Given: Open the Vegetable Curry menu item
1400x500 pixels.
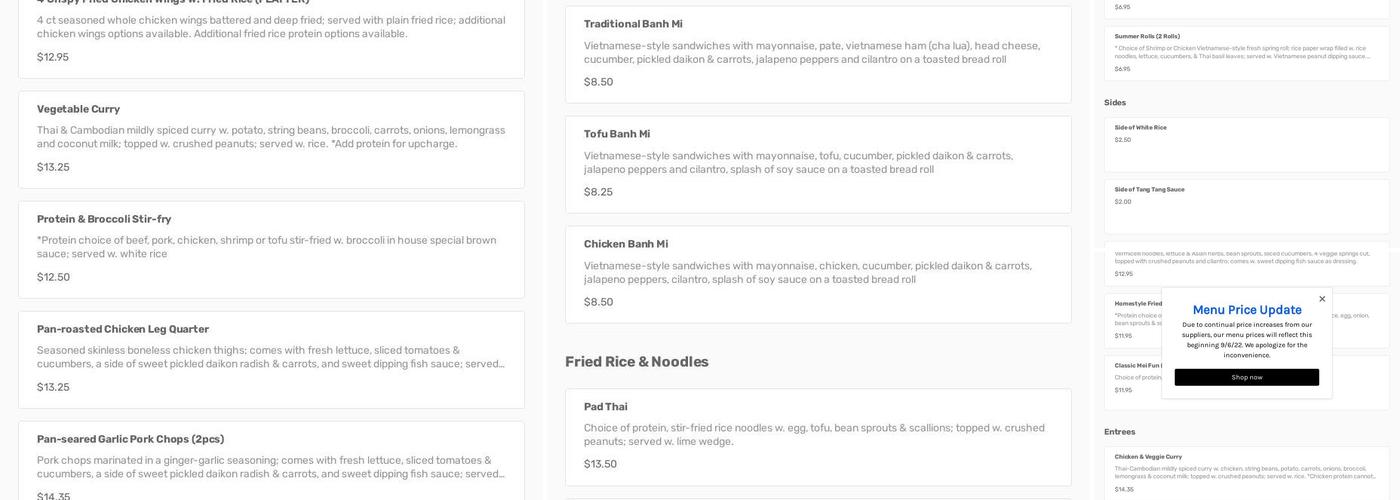Looking at the screenshot, I should pyautogui.click(x=271, y=138).
